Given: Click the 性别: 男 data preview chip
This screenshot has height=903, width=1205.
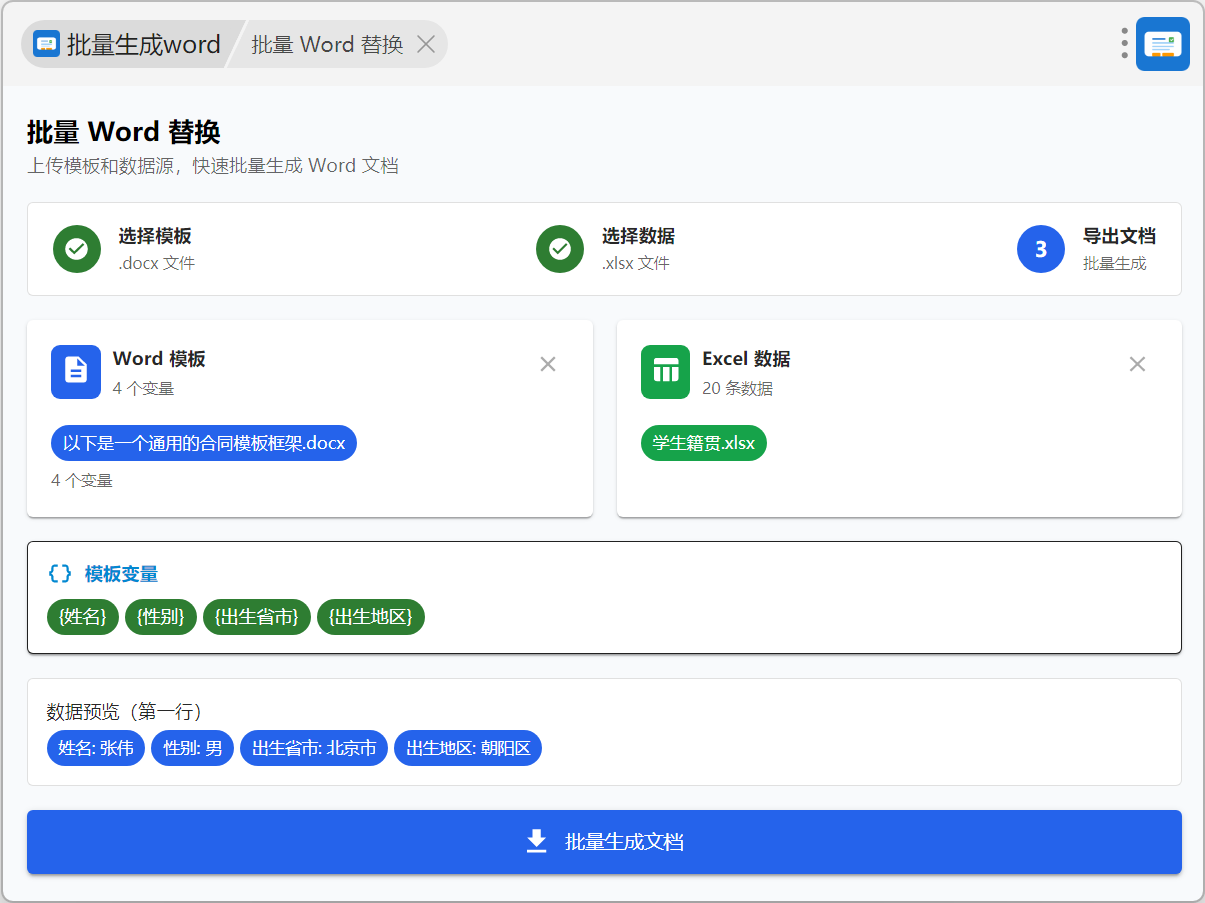Looking at the screenshot, I should (x=193, y=748).
